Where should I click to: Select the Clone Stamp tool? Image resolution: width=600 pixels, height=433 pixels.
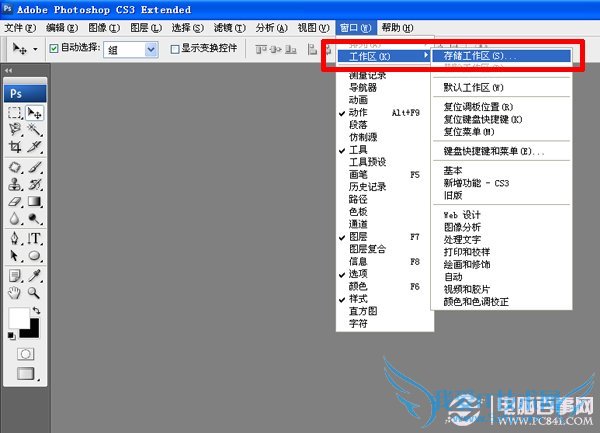click(15, 184)
